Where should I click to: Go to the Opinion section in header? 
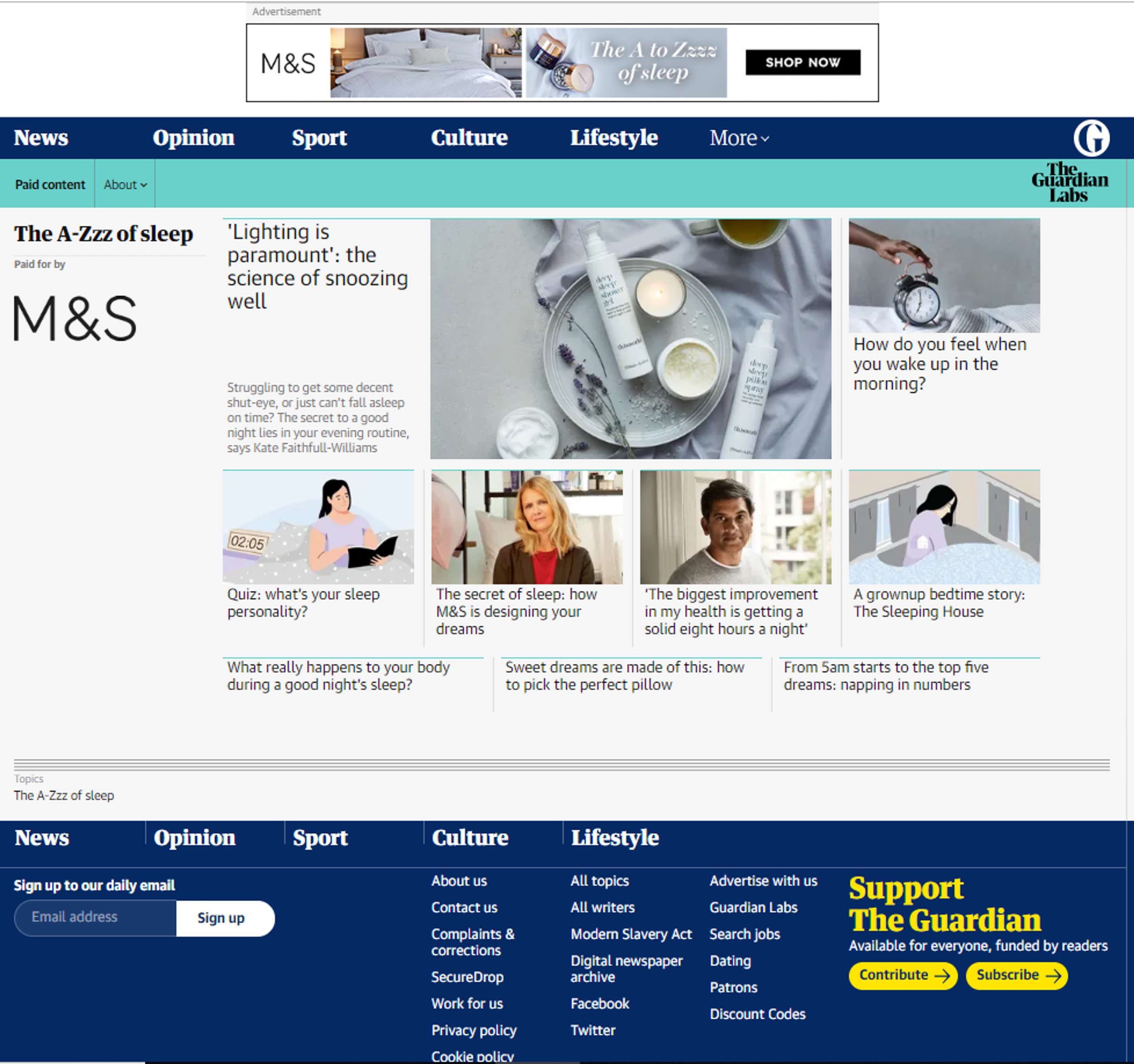click(x=194, y=138)
